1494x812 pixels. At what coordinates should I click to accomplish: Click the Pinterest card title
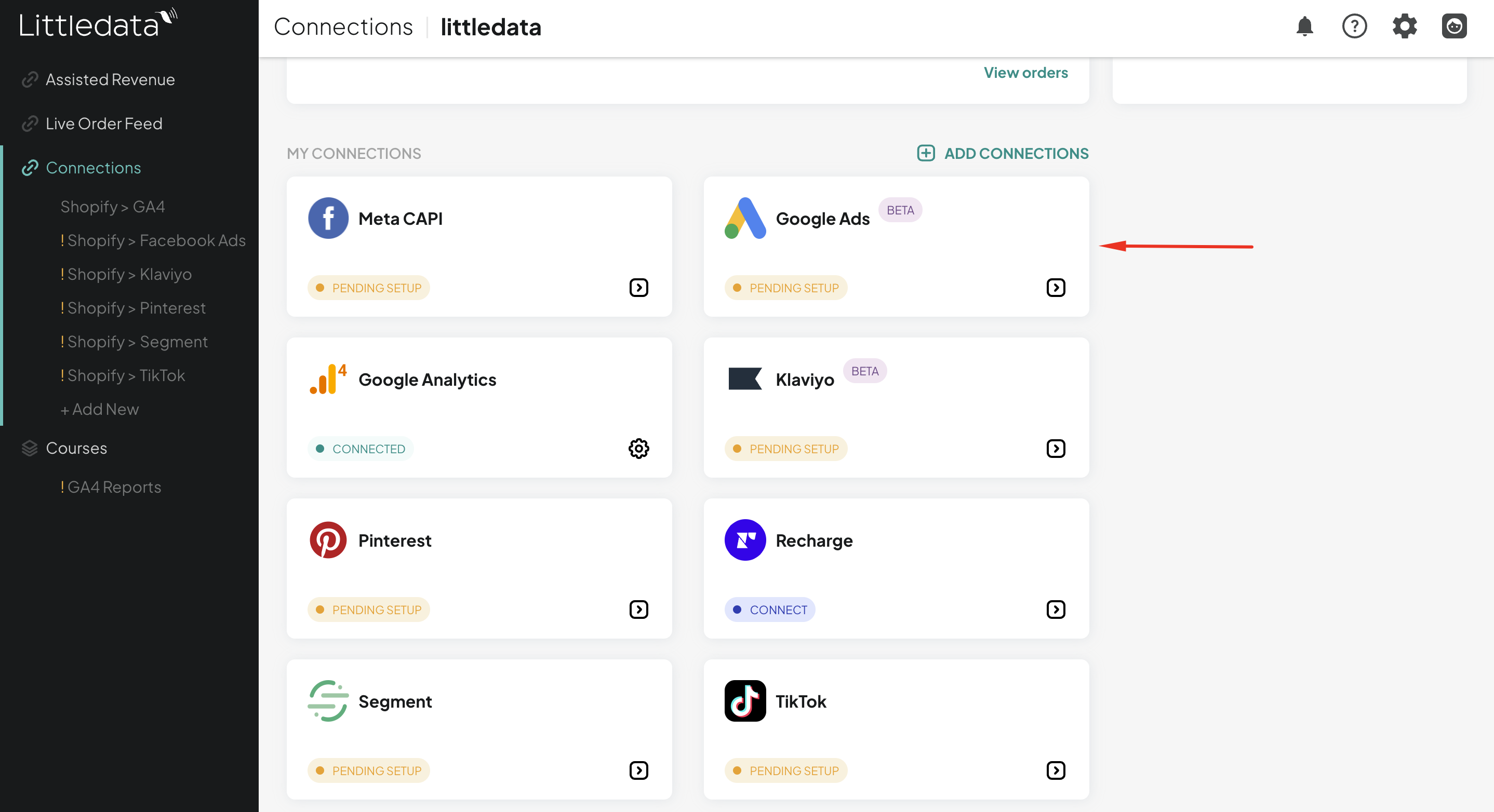pyautogui.click(x=395, y=541)
